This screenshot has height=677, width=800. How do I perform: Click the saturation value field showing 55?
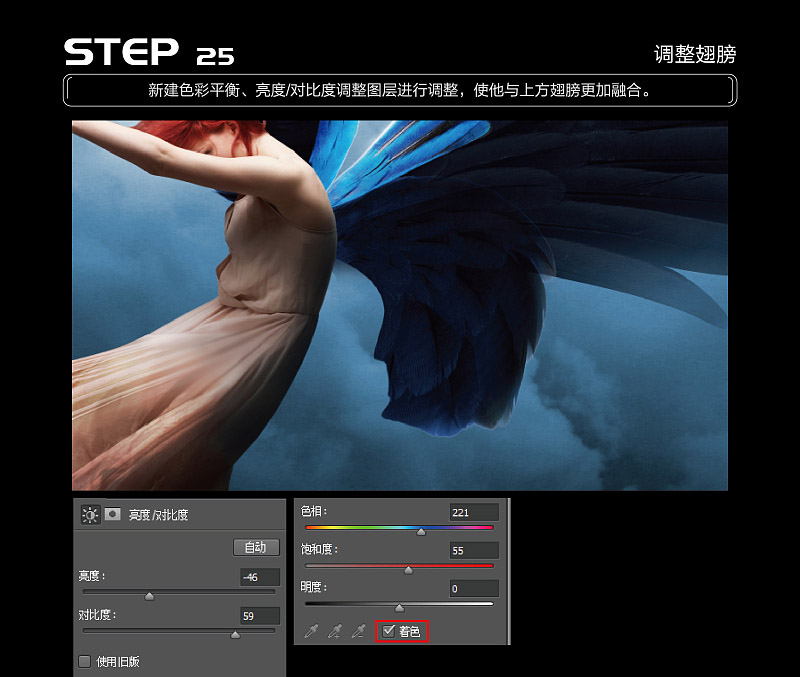(x=474, y=550)
